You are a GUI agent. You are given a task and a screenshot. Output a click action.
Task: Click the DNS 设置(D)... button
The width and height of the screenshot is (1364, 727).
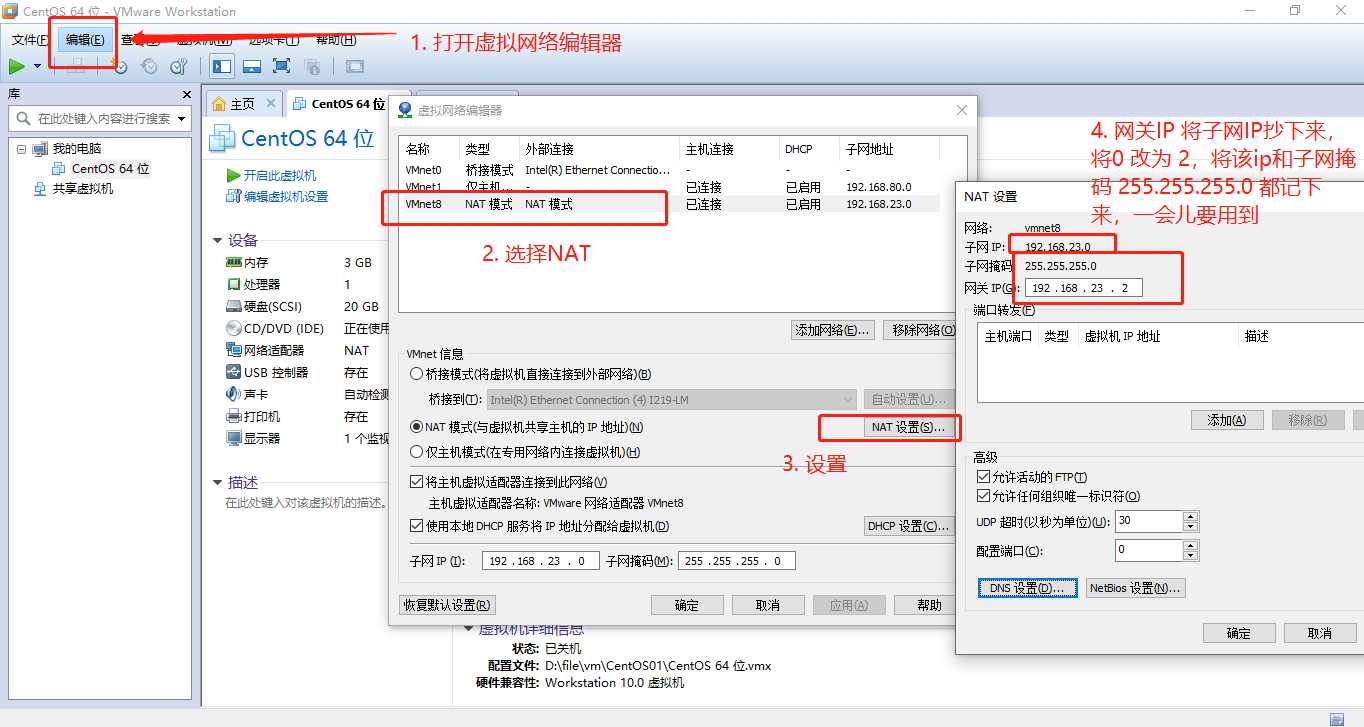click(1027, 588)
